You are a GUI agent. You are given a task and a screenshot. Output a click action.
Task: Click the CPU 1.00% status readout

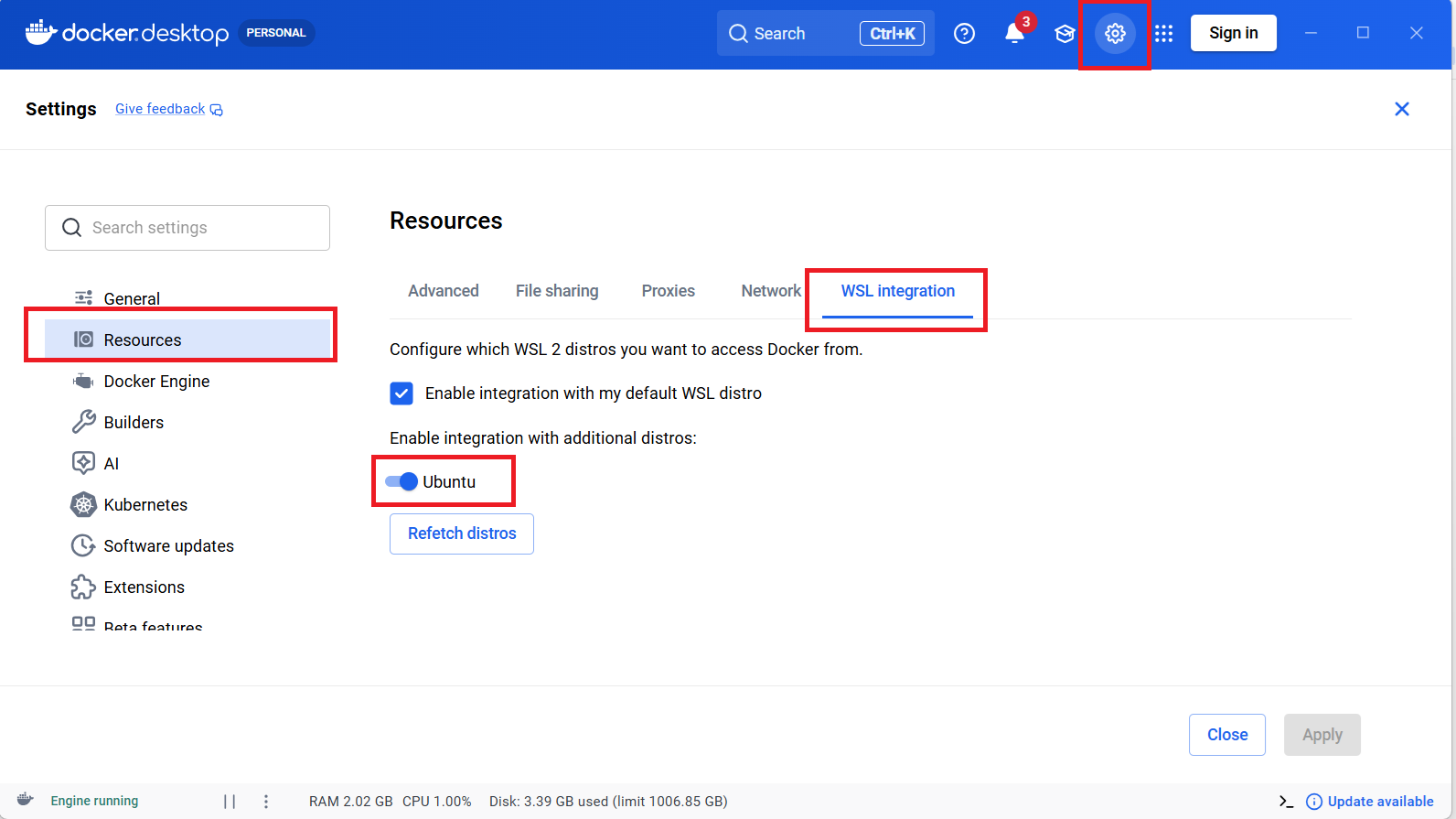(x=437, y=802)
